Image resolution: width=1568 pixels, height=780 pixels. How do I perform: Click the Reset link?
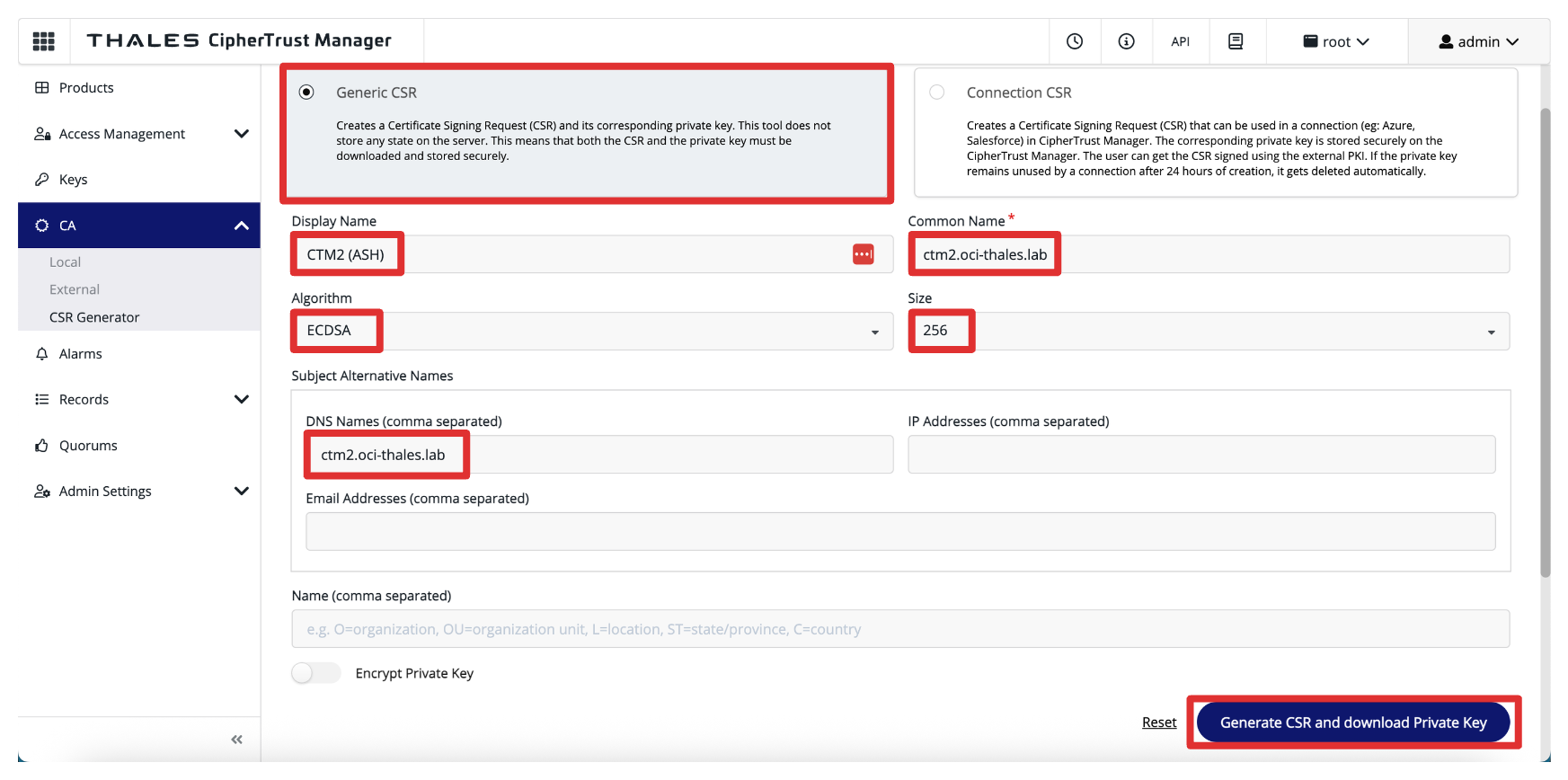pyautogui.click(x=1158, y=722)
